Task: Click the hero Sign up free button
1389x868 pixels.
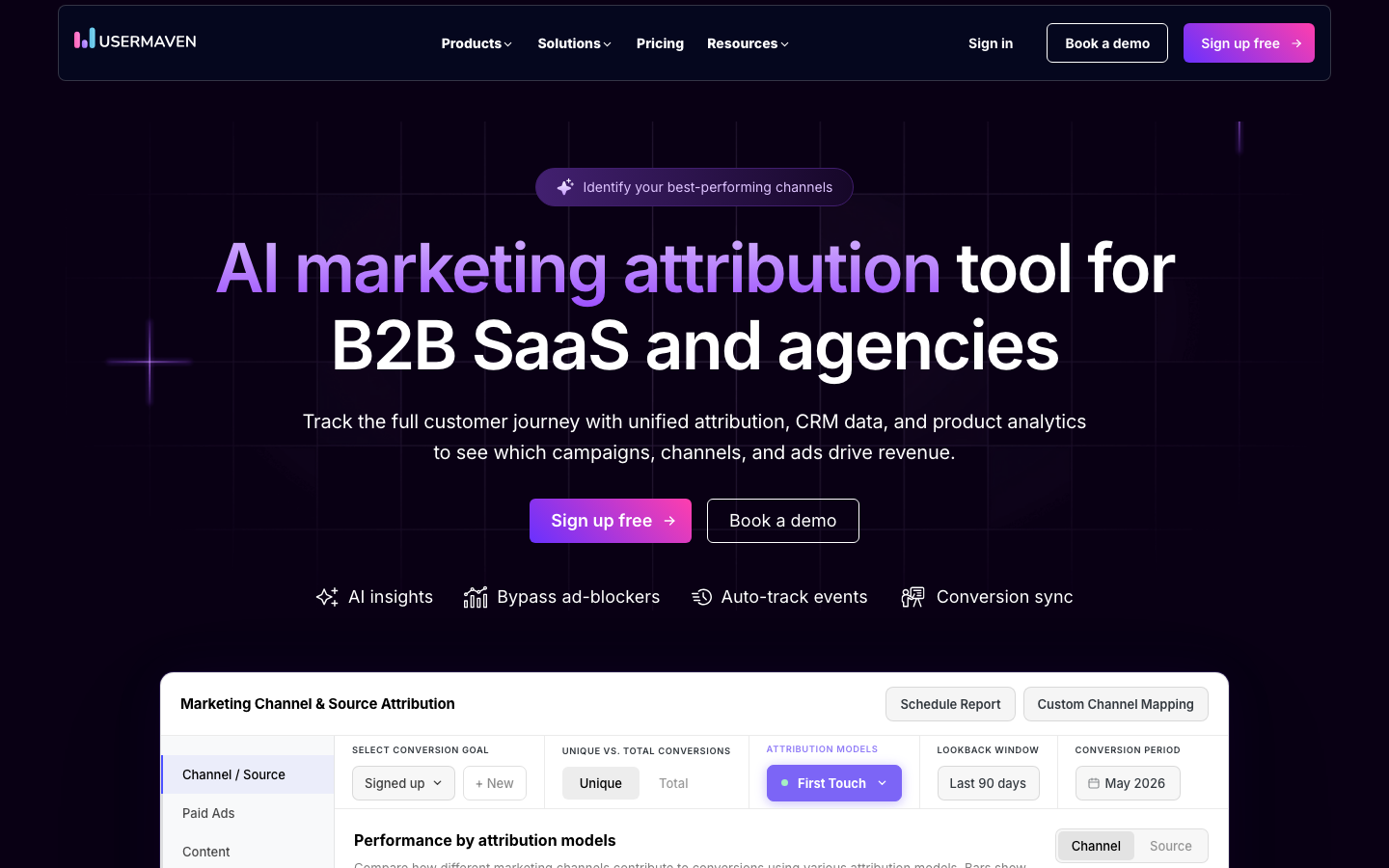Action: click(611, 521)
